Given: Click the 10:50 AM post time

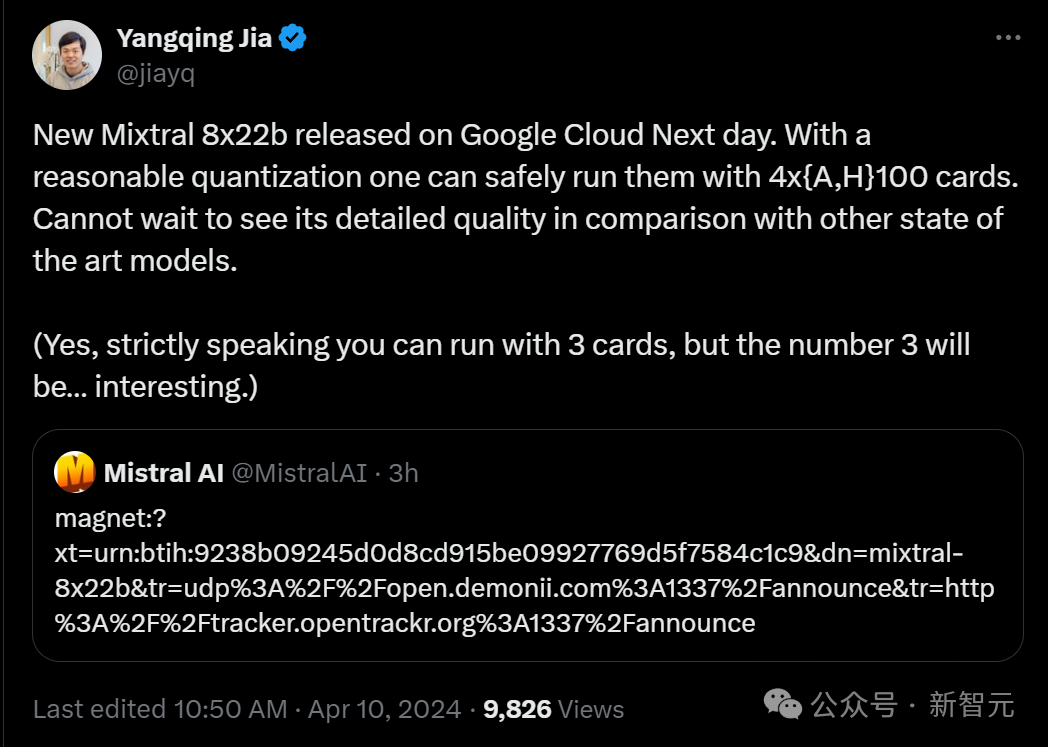Looking at the screenshot, I should click(231, 709).
